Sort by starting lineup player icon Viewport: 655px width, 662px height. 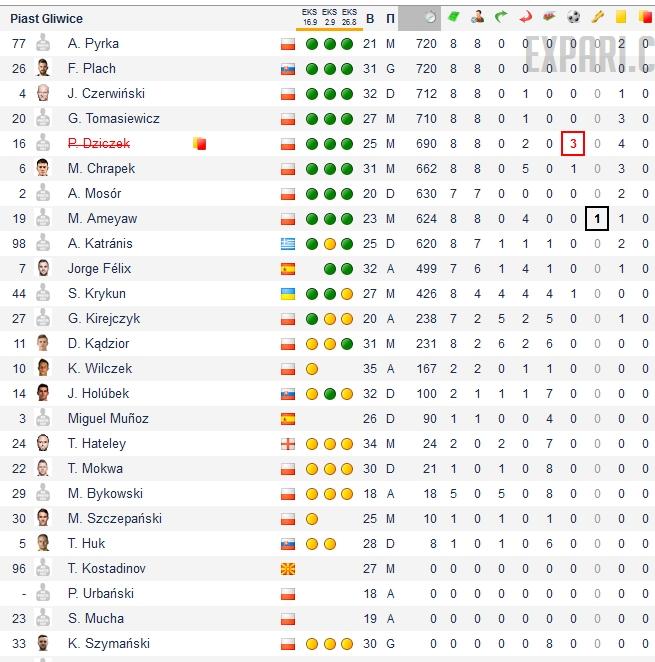(477, 17)
